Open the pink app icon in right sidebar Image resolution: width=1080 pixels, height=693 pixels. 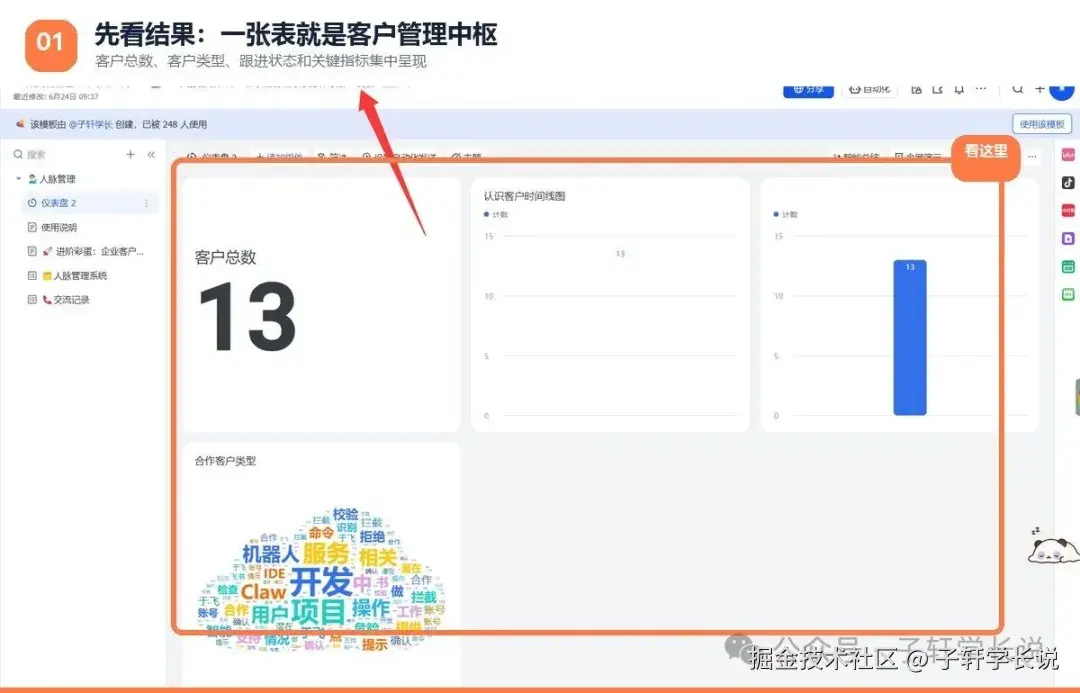(x=1068, y=155)
